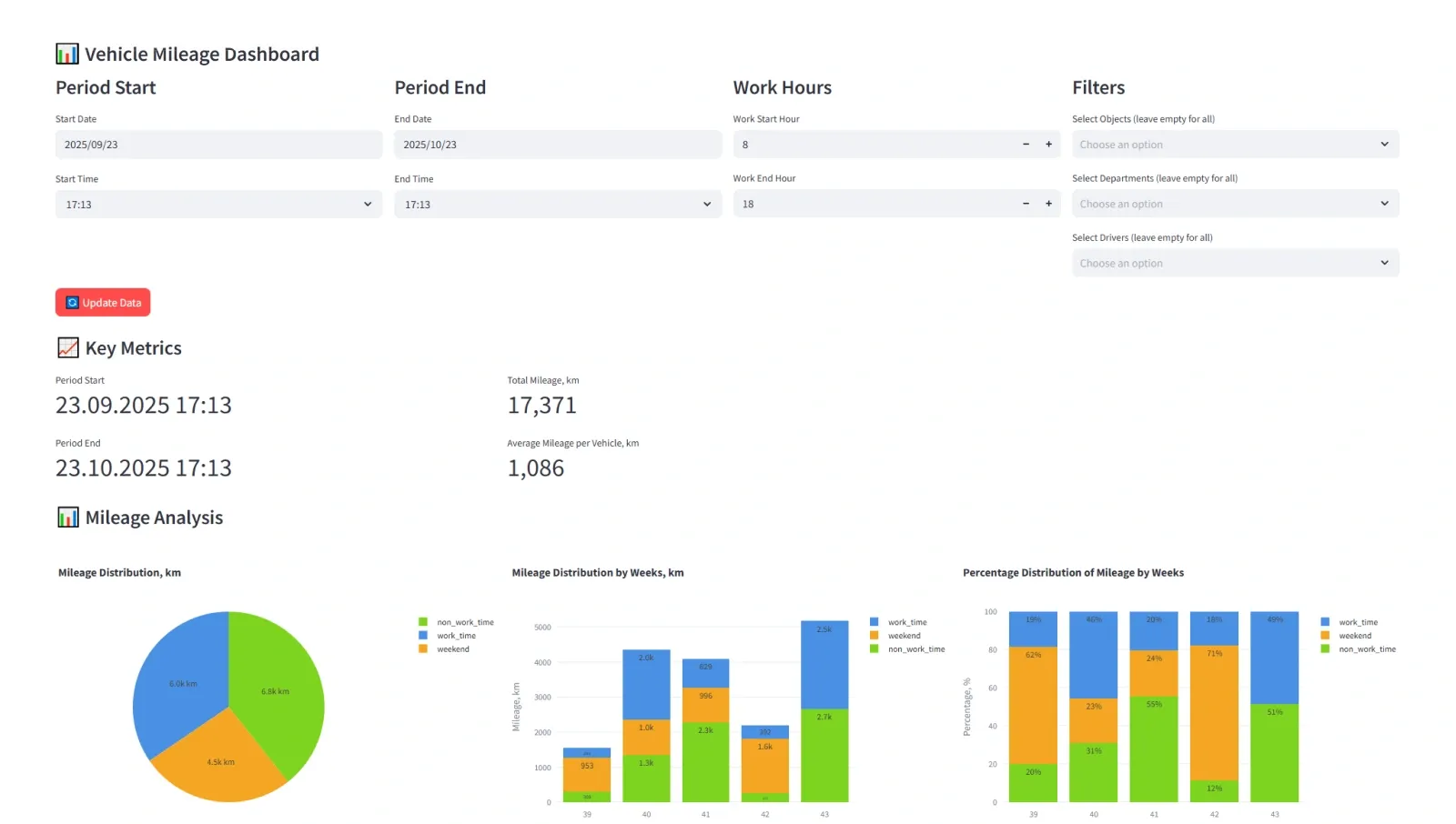Image resolution: width=1456 pixels, height=824 pixels.
Task: Click the refresh icon inside Update Data button
Action: point(71,302)
